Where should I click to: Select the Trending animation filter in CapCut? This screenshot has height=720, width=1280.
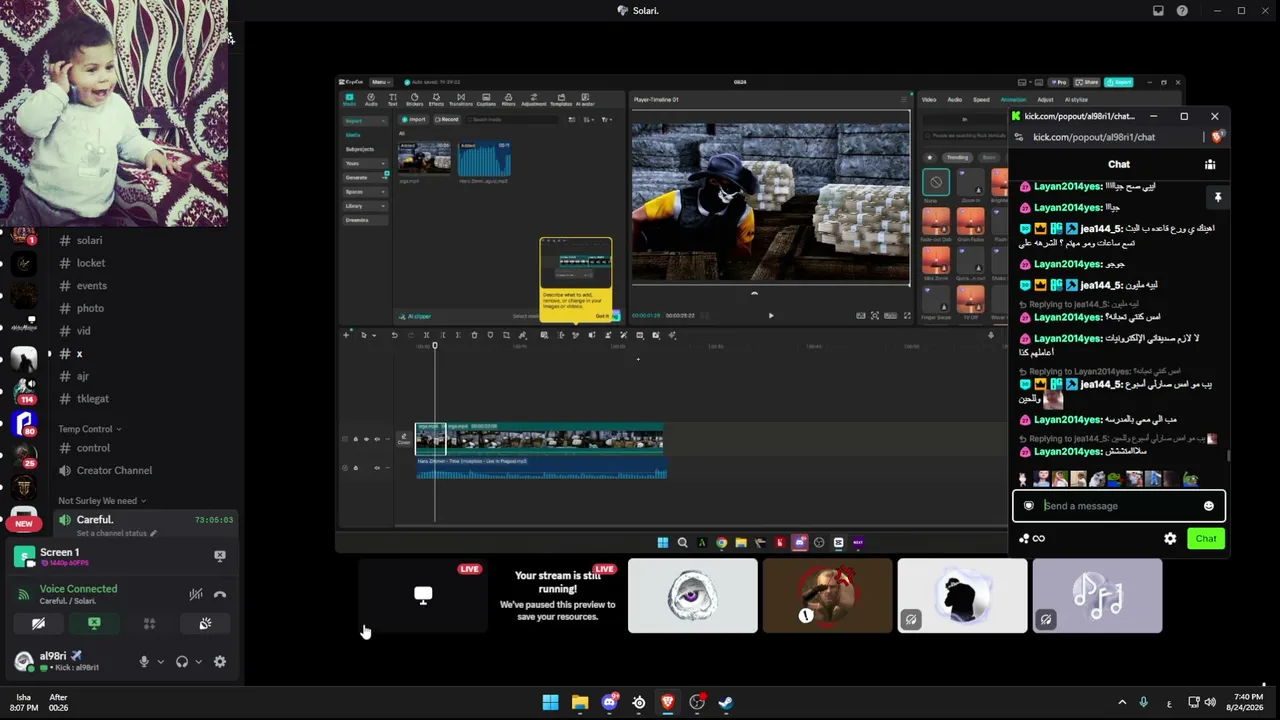click(x=957, y=157)
